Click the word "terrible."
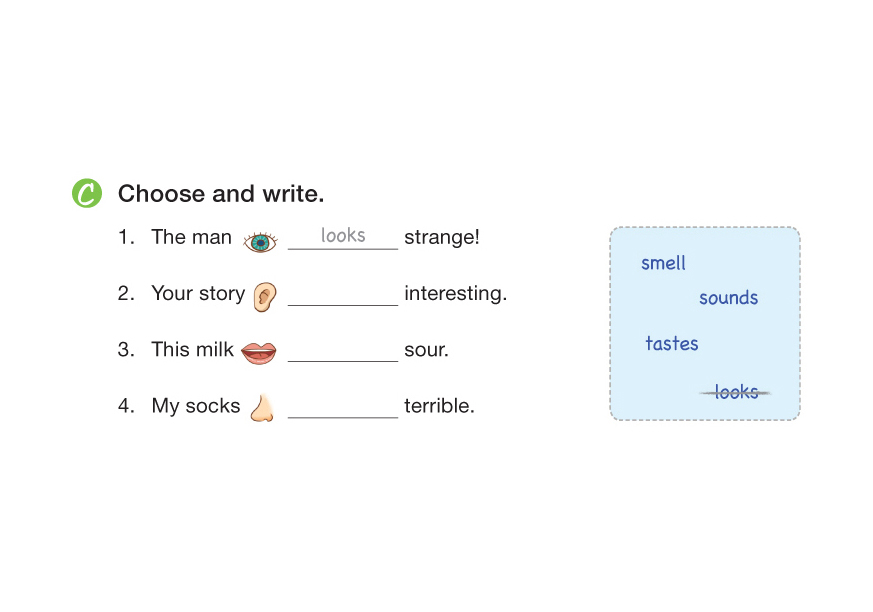 point(439,406)
